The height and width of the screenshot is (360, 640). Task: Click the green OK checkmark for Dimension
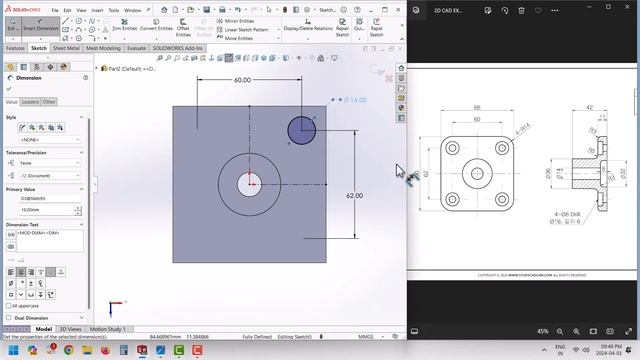tap(9, 89)
